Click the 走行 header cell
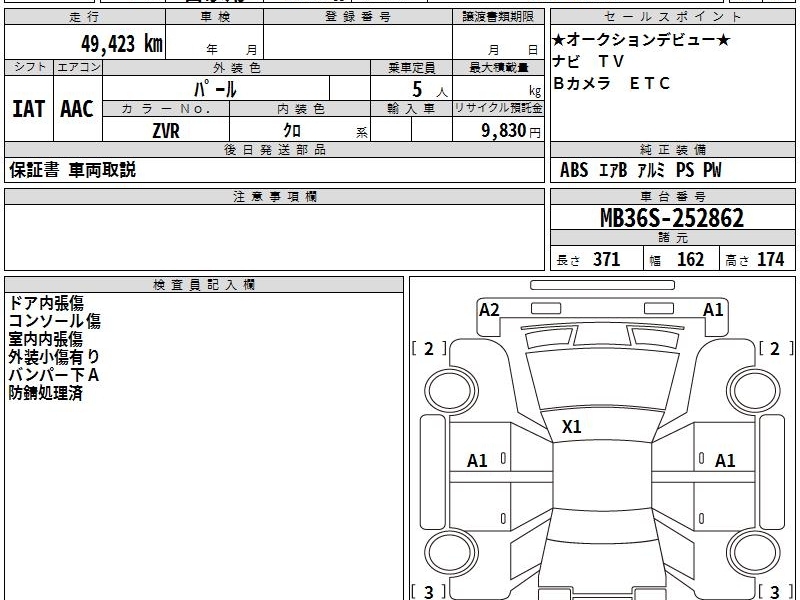The height and width of the screenshot is (600, 800). point(85,17)
